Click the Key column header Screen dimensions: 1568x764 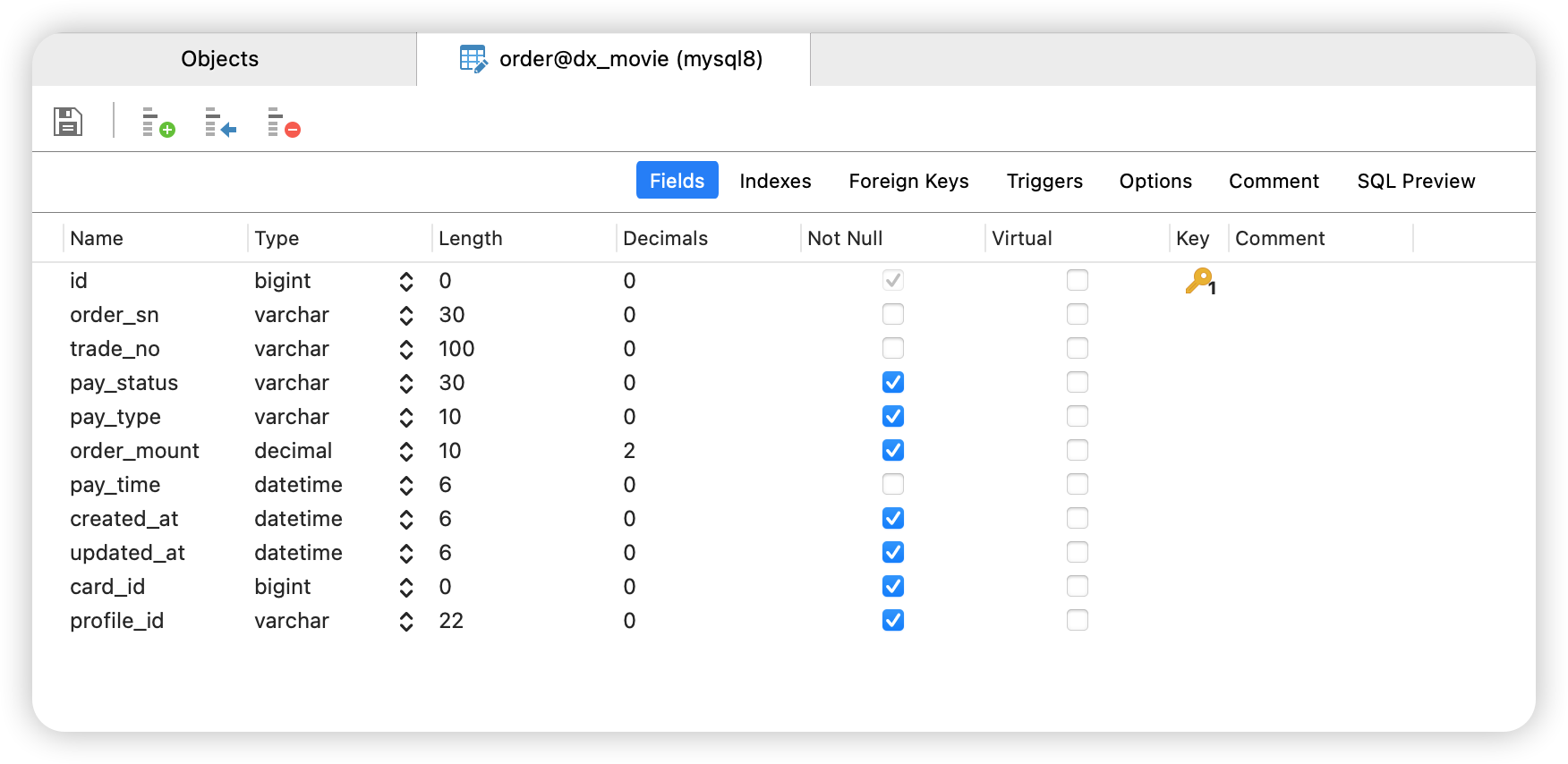pos(1198,238)
